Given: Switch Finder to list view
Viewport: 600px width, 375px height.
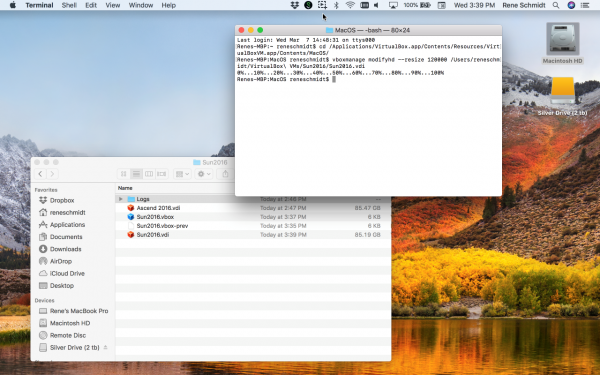Looking at the screenshot, I should (x=136, y=174).
